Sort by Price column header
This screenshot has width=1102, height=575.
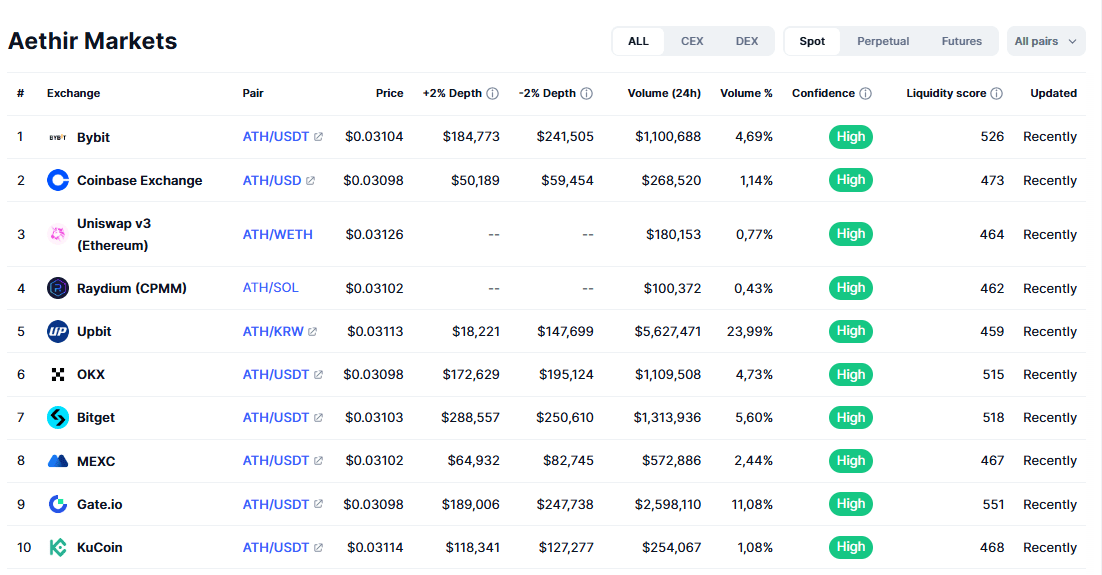point(389,93)
